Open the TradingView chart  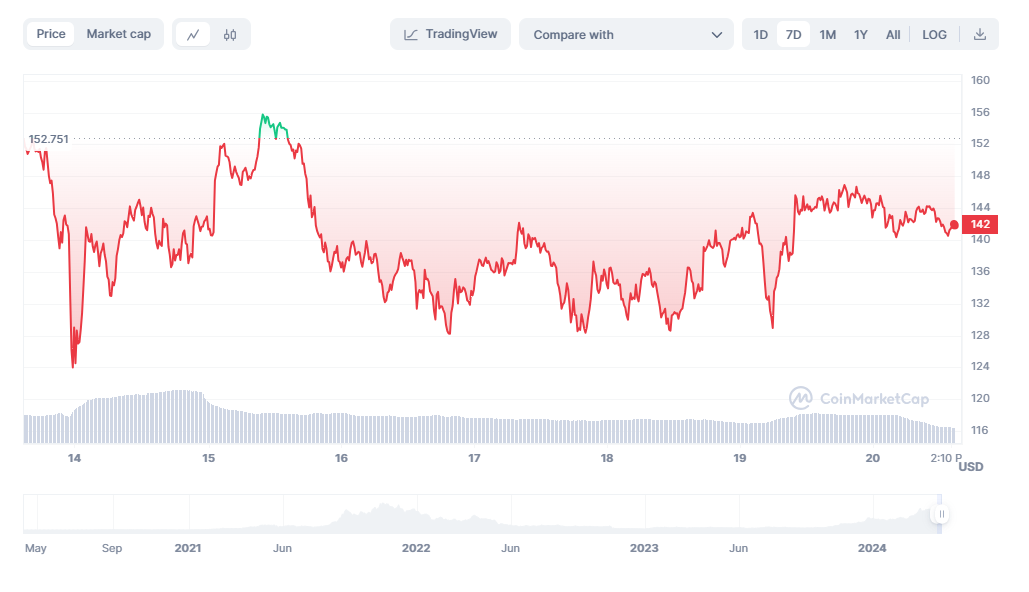tap(450, 34)
